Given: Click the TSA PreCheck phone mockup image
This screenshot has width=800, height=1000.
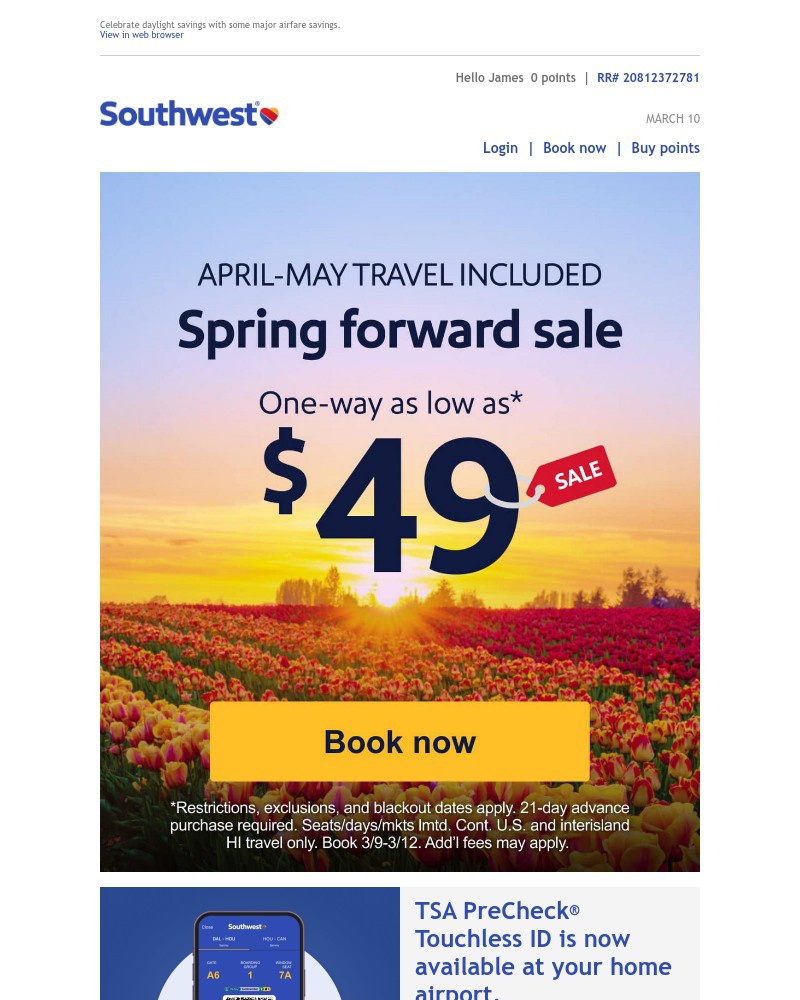Looking at the screenshot, I should click(249, 943).
